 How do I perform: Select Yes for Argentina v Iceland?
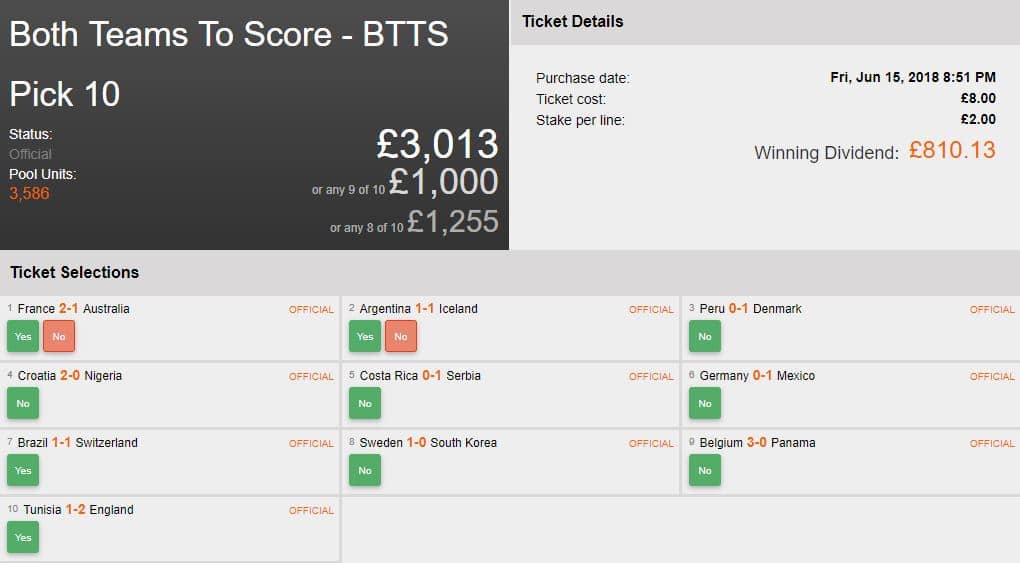(365, 337)
